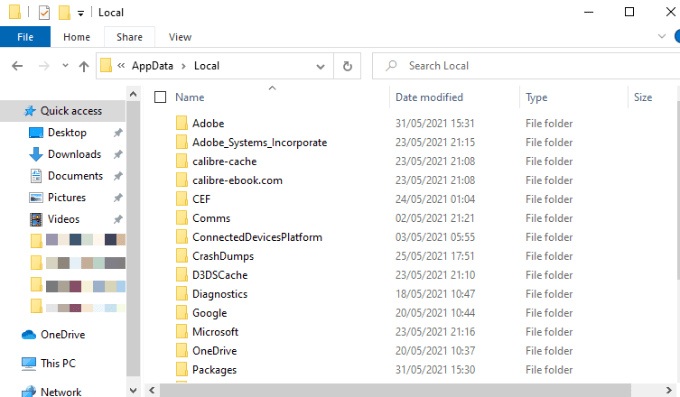This screenshot has height=397, width=680.
Task: Click navigation pane scroll up arrow
Action: (133, 94)
